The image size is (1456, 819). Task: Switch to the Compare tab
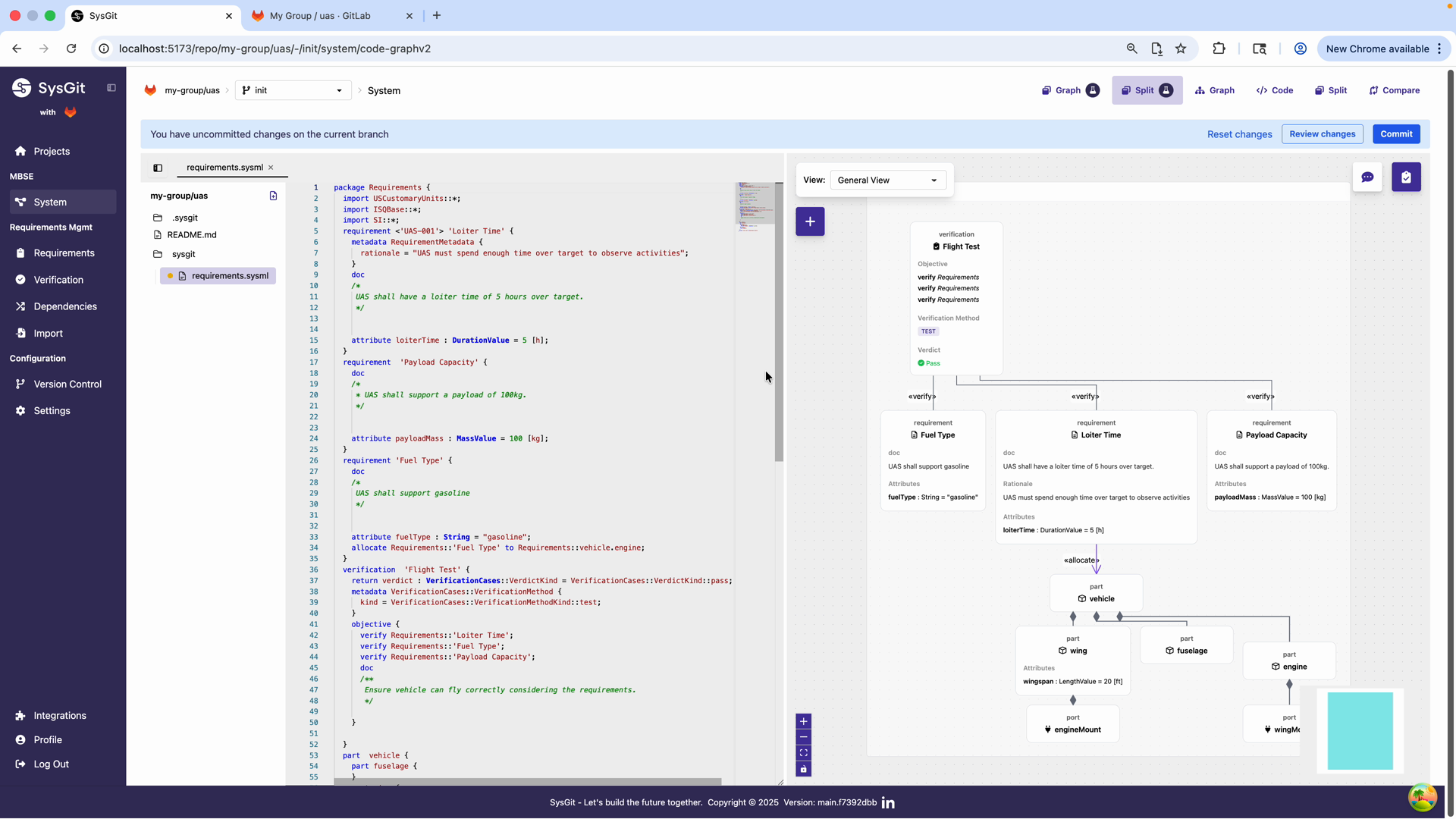[1394, 90]
